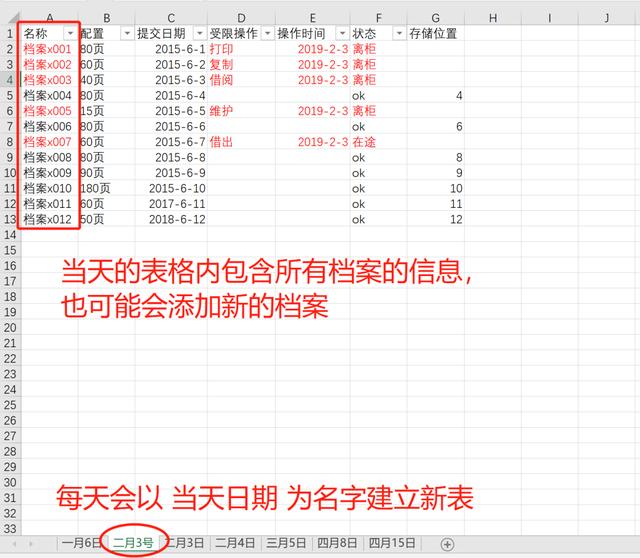This screenshot has height=558, width=640.
Task: Click the 存储位置 header cell
Action: [436, 33]
